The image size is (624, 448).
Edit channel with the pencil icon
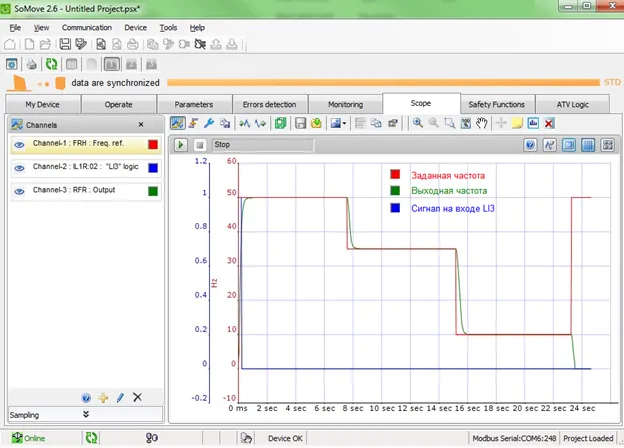point(119,397)
